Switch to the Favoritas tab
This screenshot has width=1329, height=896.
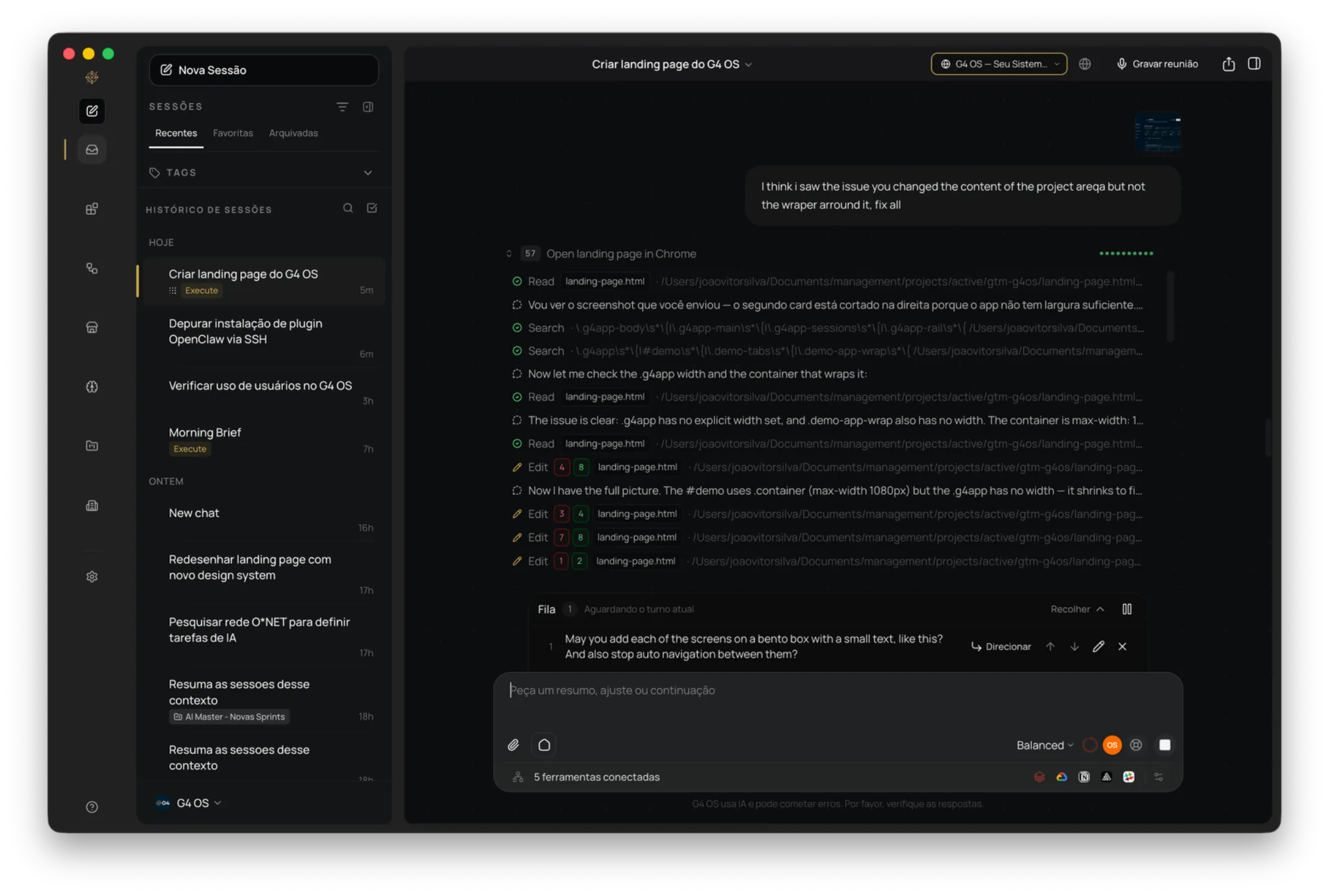click(x=233, y=133)
